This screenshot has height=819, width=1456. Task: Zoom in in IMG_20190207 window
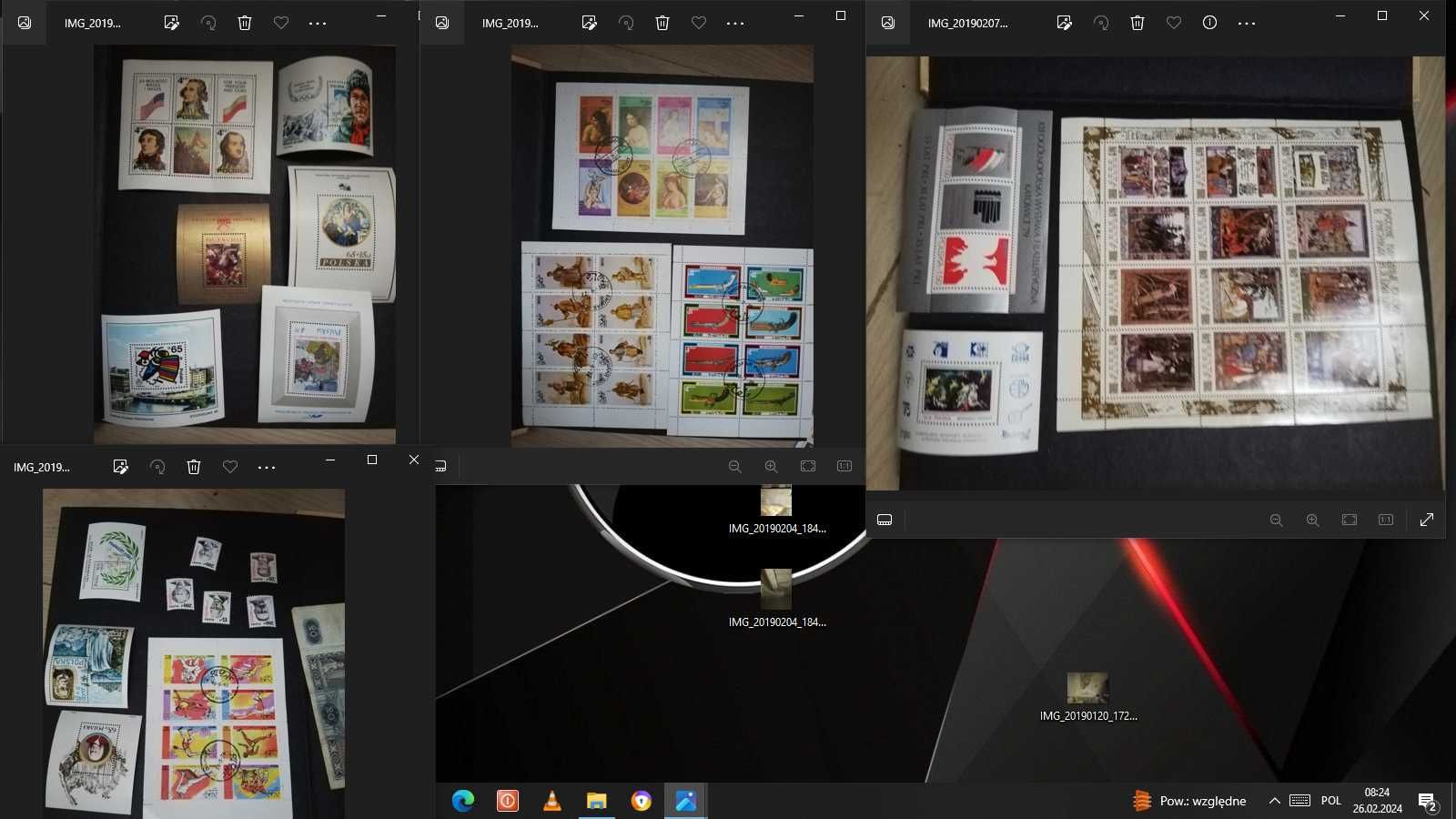pos(1312,520)
